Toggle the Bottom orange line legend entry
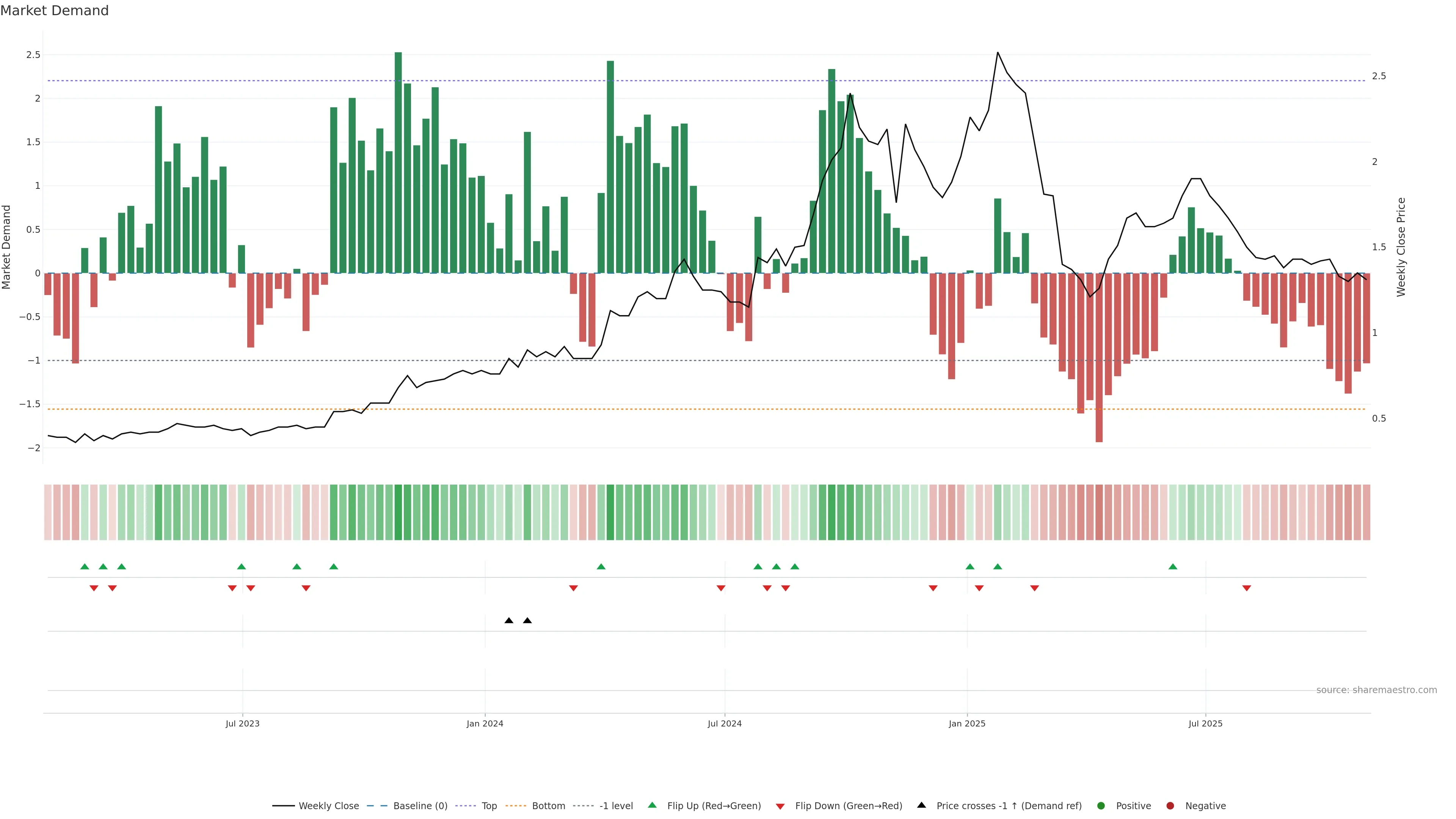 click(548, 805)
